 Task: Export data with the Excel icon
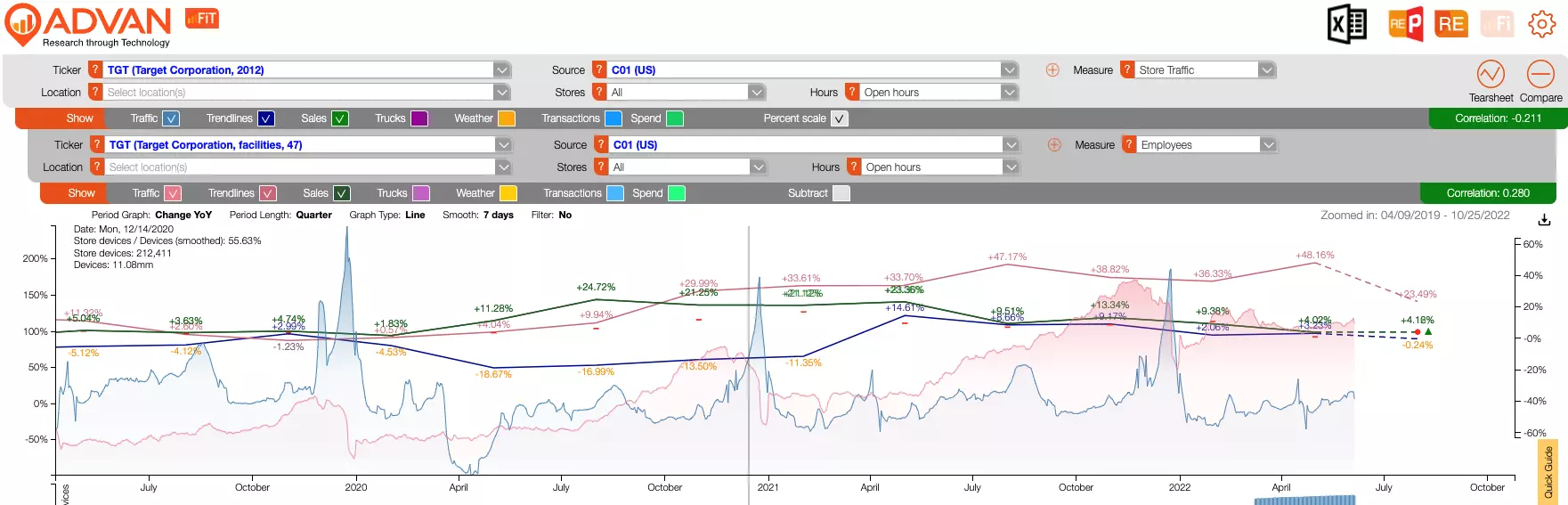click(1347, 24)
